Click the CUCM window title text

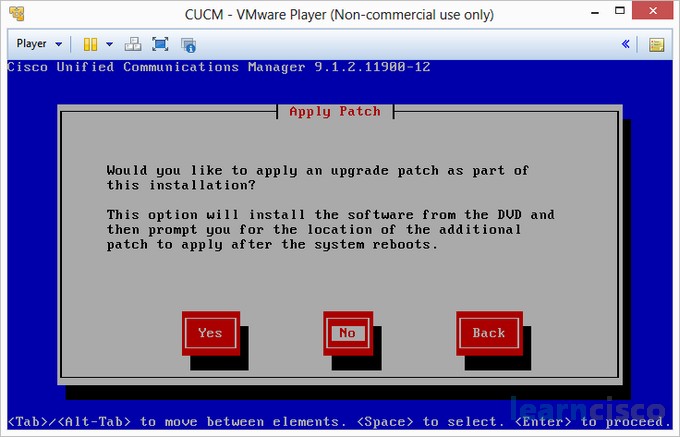(338, 15)
